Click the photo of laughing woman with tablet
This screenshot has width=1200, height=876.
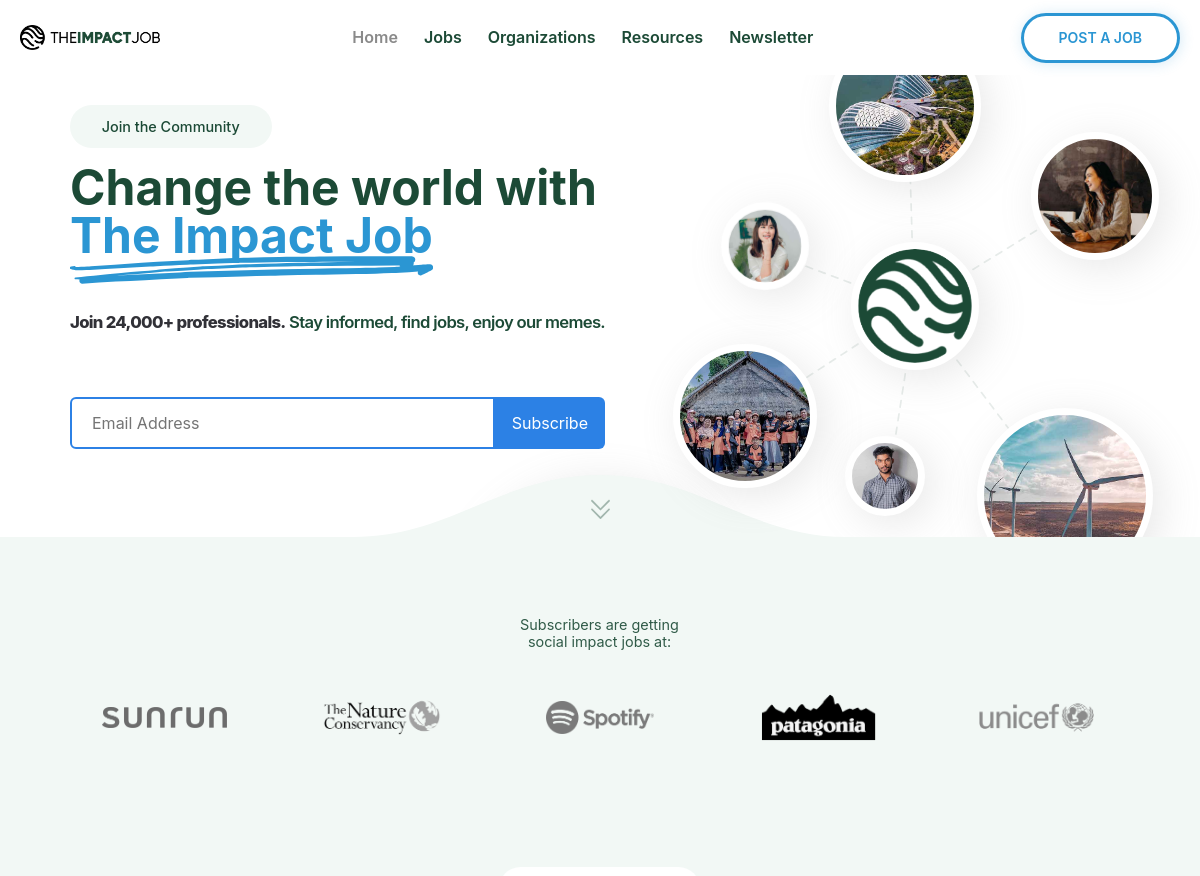point(1095,196)
